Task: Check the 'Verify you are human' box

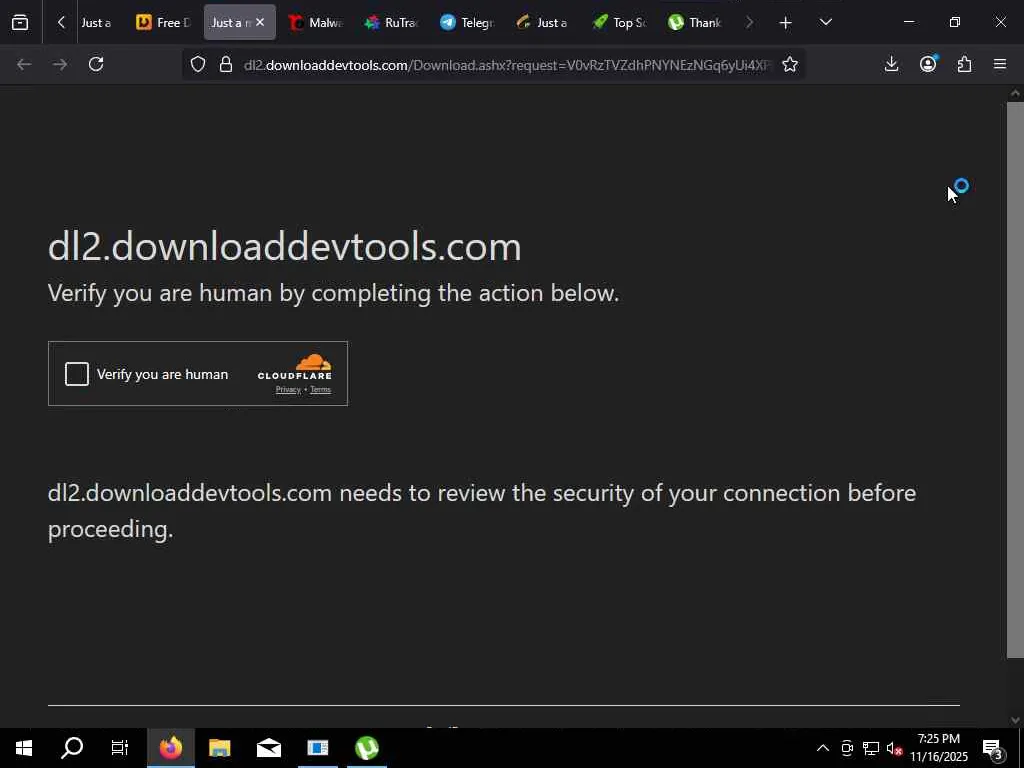Action: tap(76, 374)
